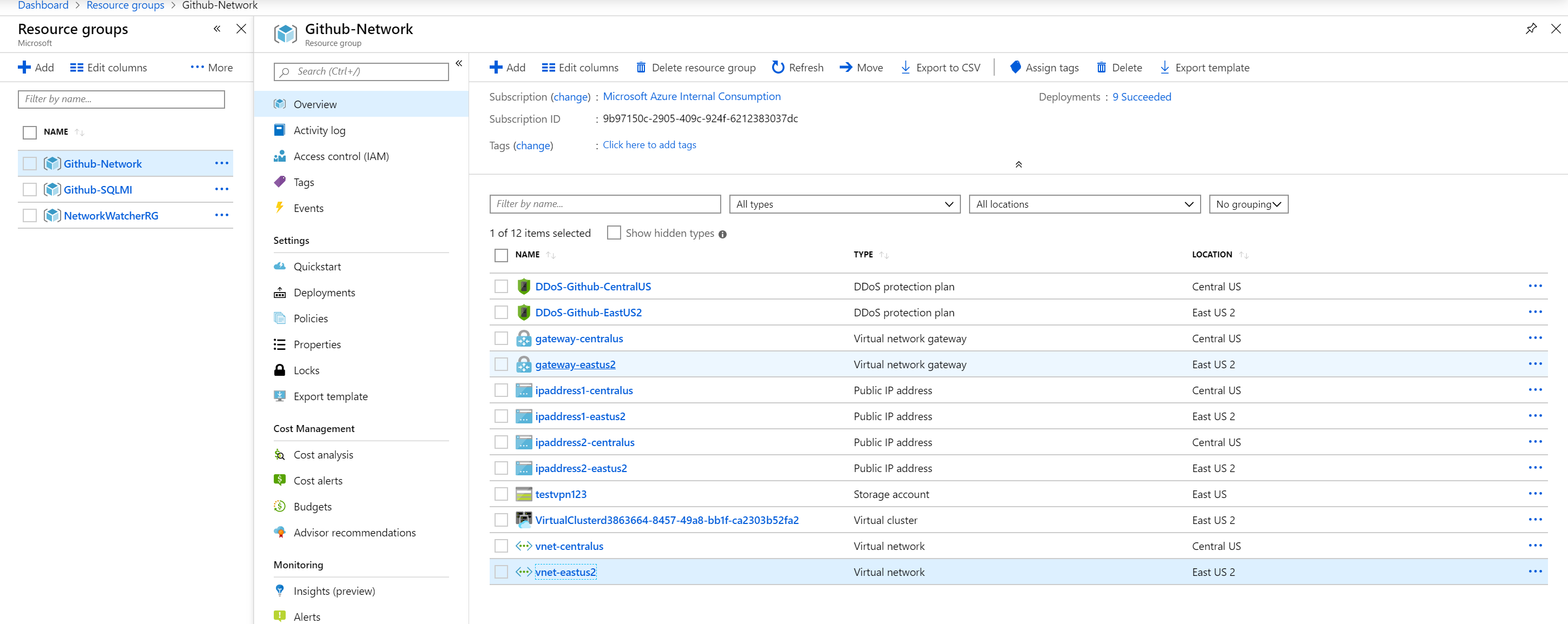Open ellipsis menu for DDoS-Github-CentralUS row

1535,286
